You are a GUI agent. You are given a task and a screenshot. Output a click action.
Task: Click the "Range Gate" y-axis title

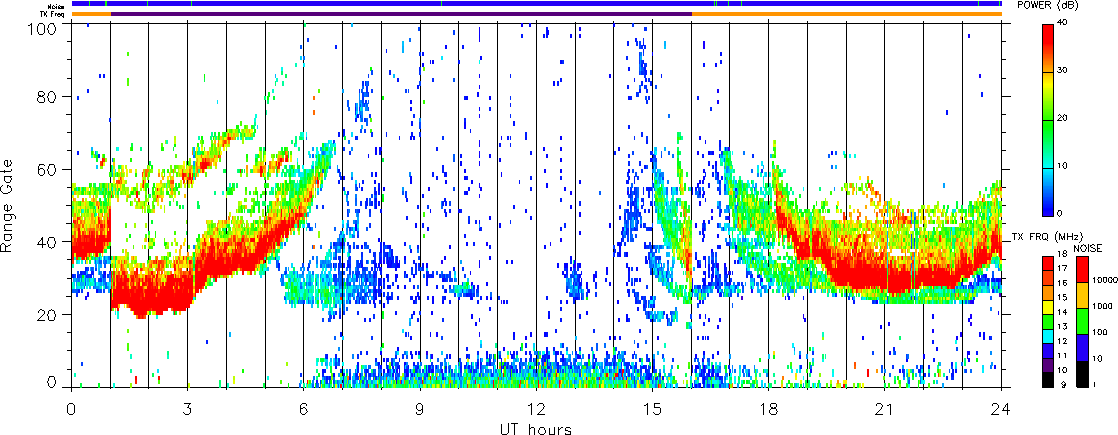(7, 206)
